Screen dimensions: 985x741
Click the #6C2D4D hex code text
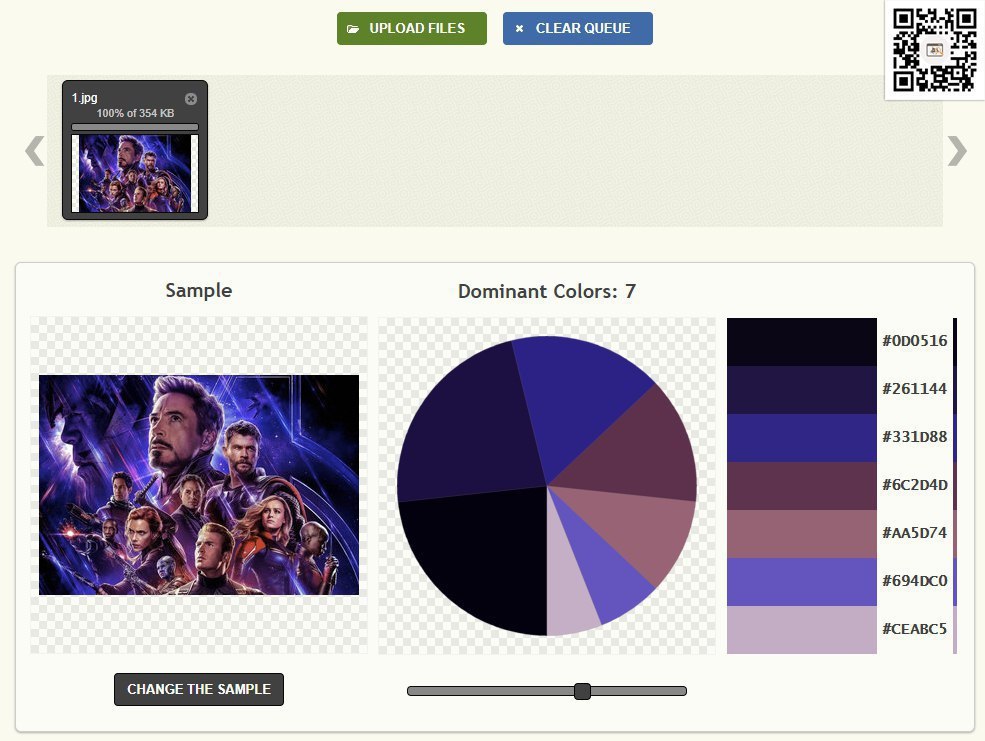point(915,485)
